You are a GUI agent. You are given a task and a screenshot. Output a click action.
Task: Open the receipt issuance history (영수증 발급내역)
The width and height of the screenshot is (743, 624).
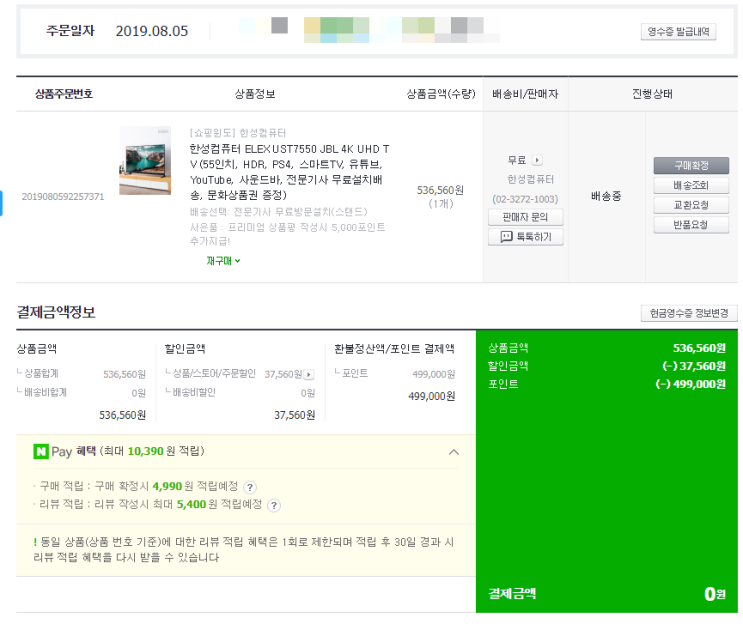(678, 32)
